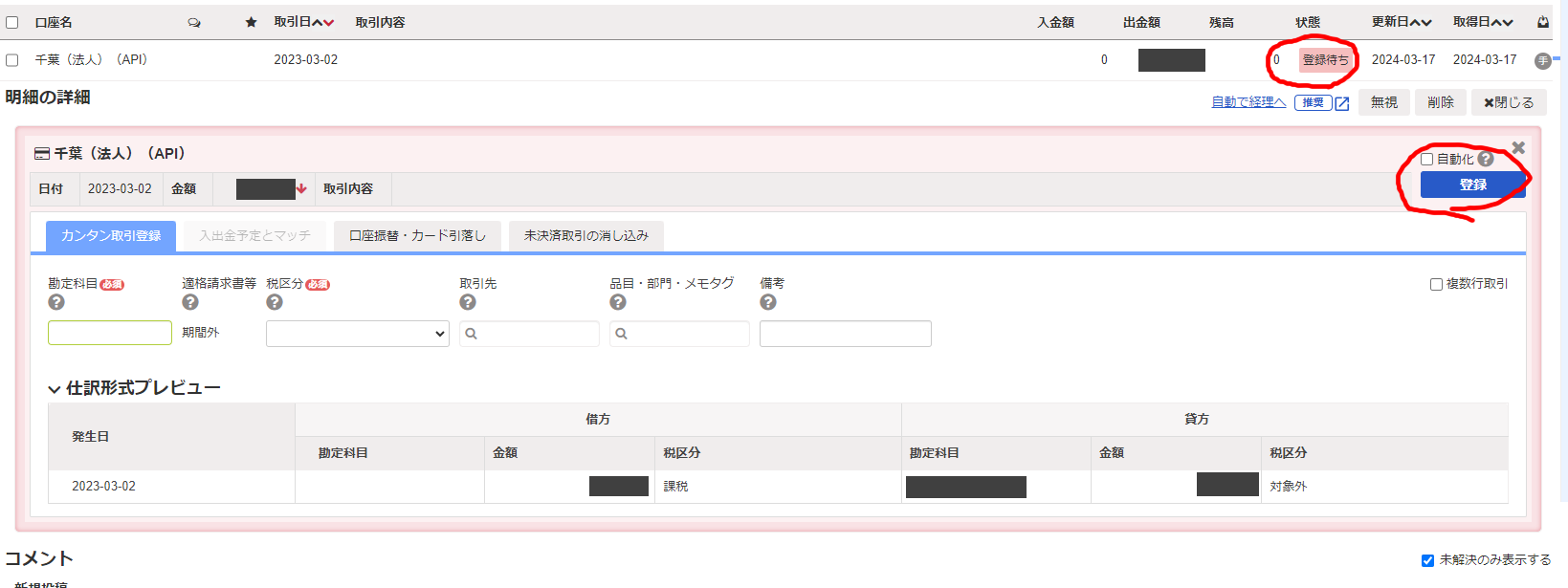Image resolution: width=1568 pixels, height=588 pixels.
Task: Click the last column header icon
Action: click(1543, 22)
